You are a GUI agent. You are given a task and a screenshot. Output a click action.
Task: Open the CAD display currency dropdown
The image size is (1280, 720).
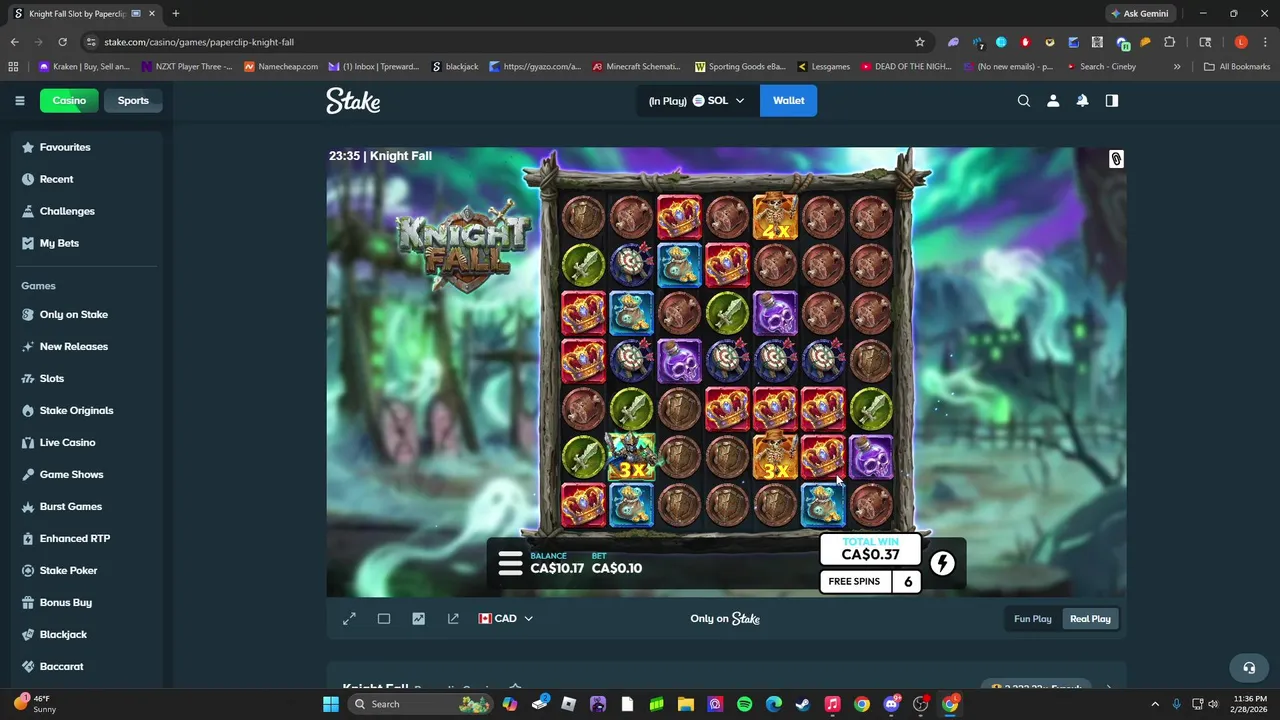click(x=506, y=619)
